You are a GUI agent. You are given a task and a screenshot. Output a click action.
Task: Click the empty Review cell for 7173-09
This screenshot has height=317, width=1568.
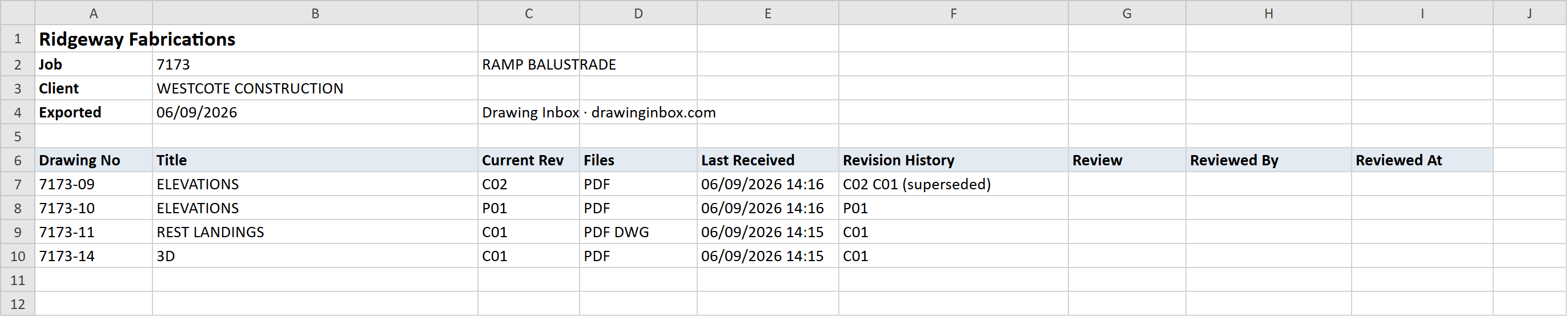pos(1127,184)
